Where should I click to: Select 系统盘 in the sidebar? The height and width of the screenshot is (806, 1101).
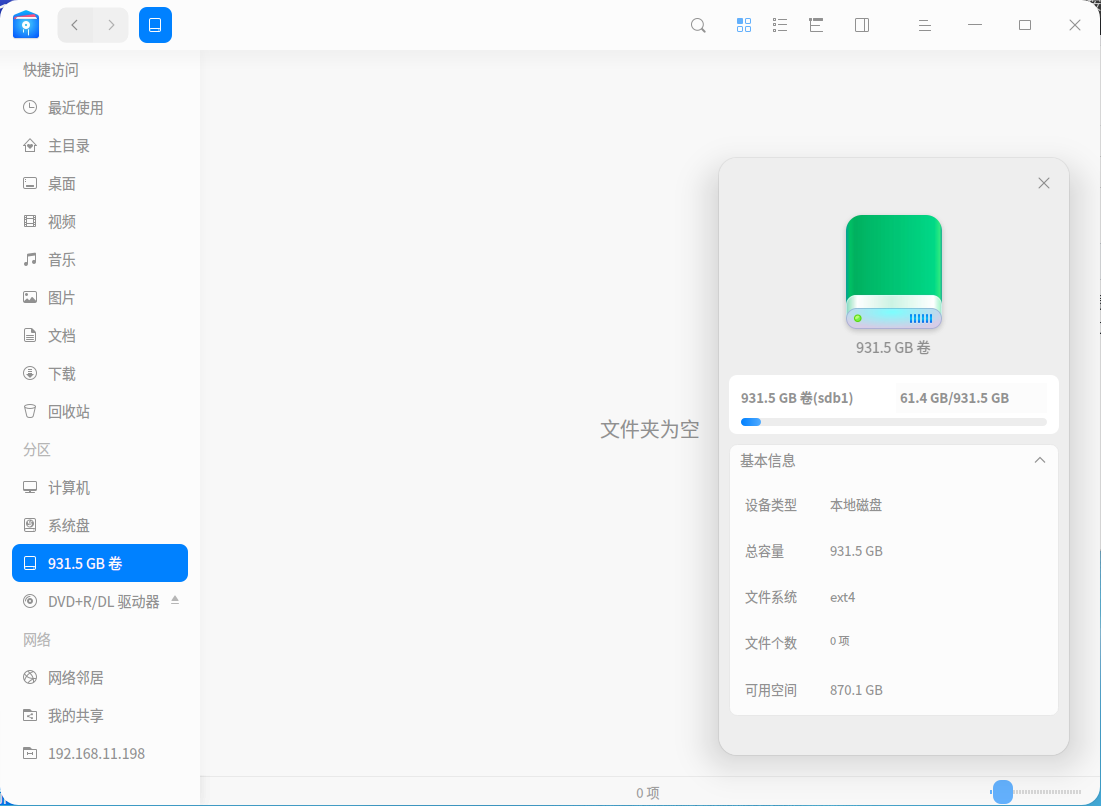(x=70, y=526)
